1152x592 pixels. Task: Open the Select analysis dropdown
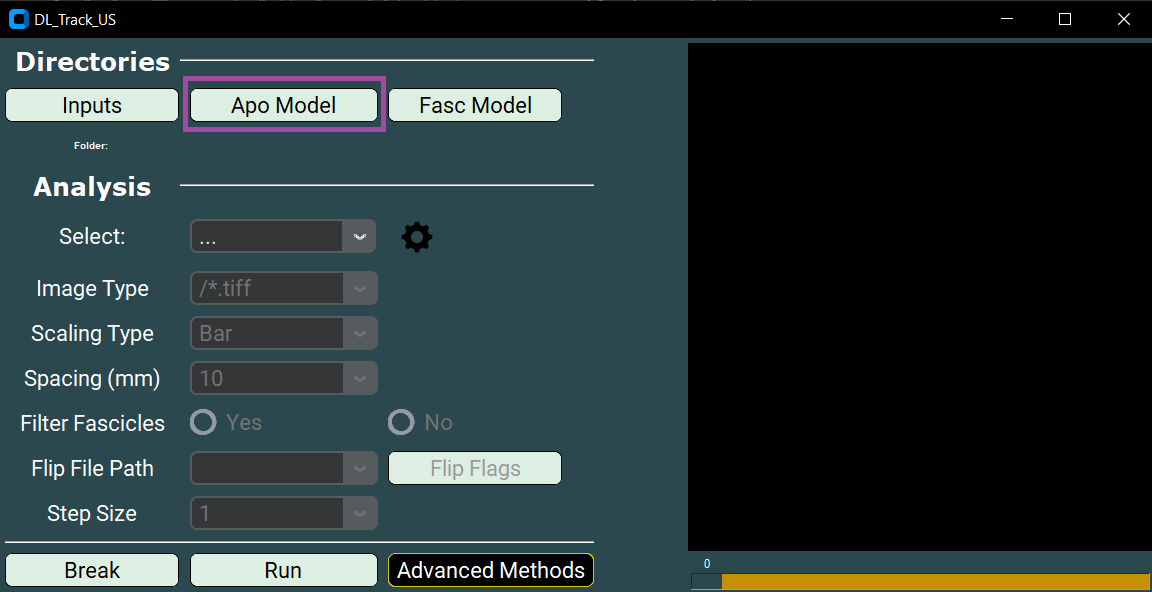click(x=360, y=236)
